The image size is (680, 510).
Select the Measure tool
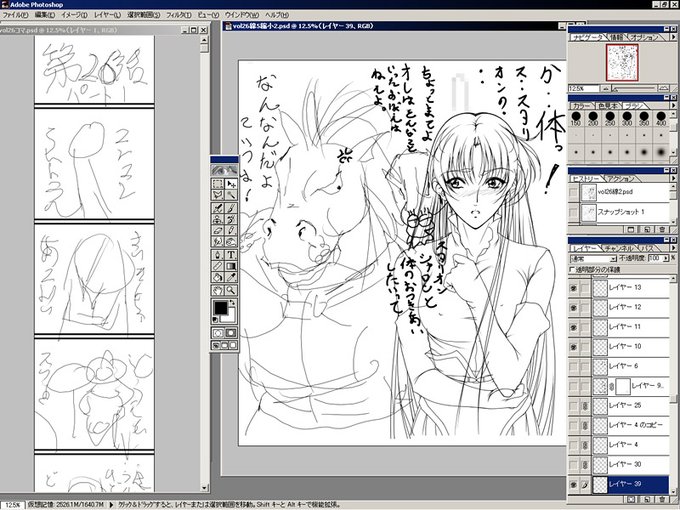tap(218, 266)
